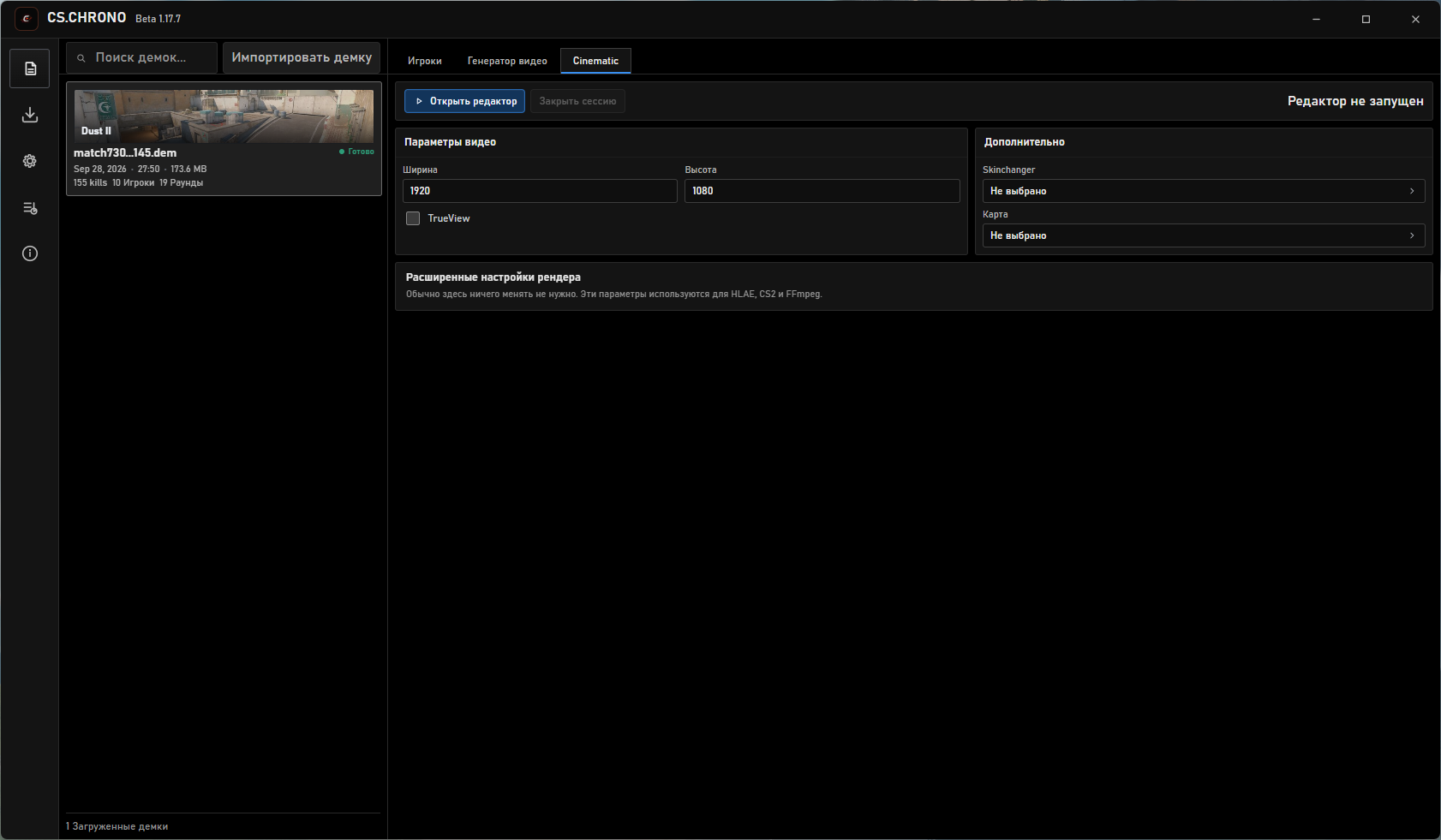Open the demos list sidebar icon
Viewport: 1441px width, 840px height.
coord(30,69)
